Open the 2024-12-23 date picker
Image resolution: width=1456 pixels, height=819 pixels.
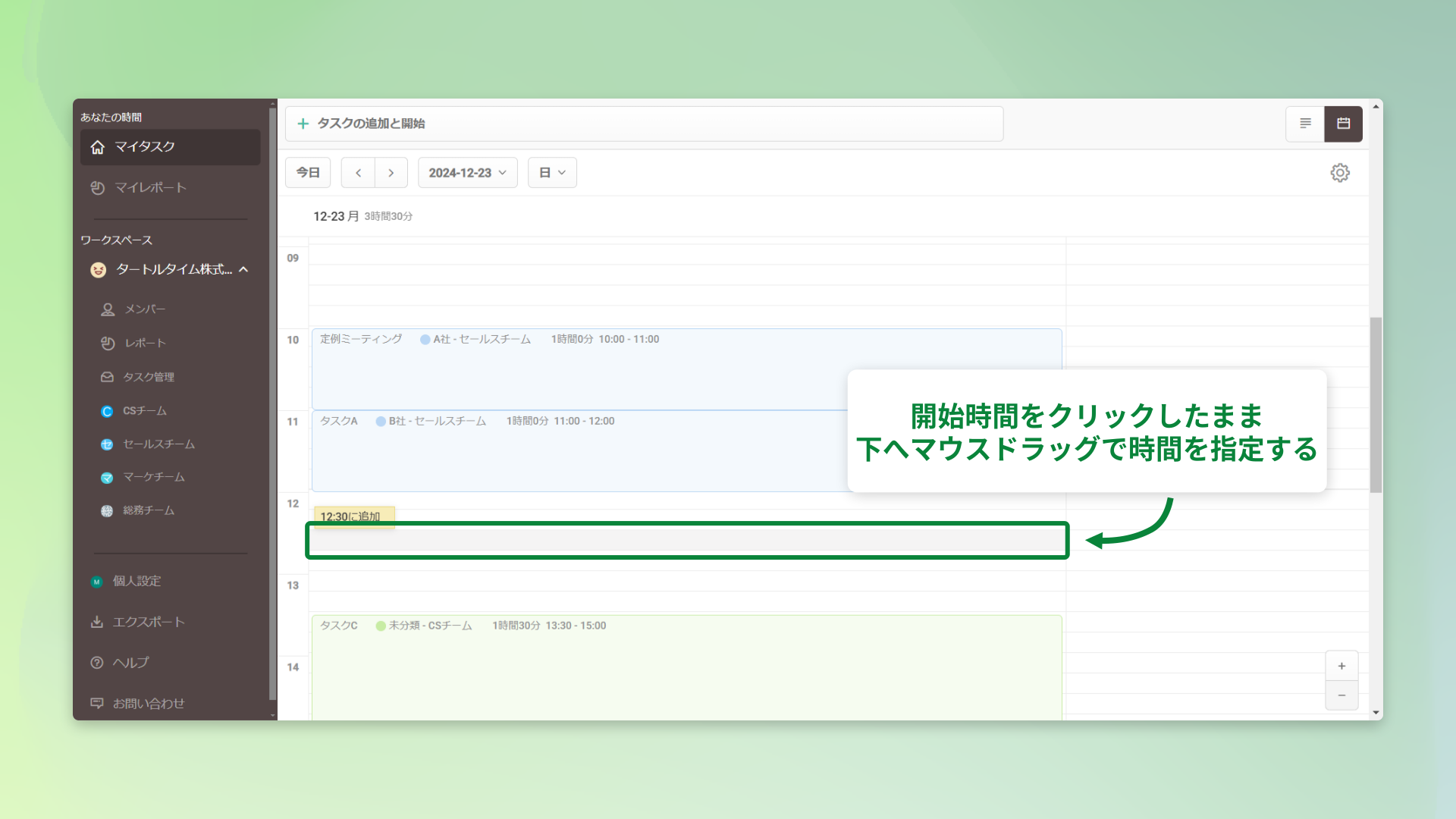click(467, 172)
